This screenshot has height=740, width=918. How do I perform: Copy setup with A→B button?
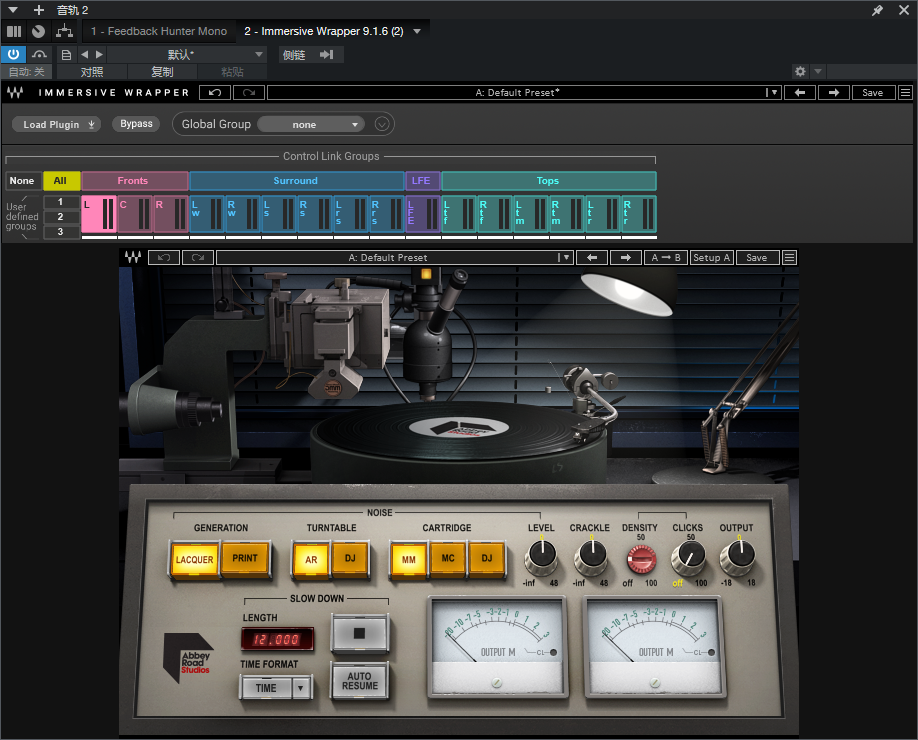click(666, 258)
